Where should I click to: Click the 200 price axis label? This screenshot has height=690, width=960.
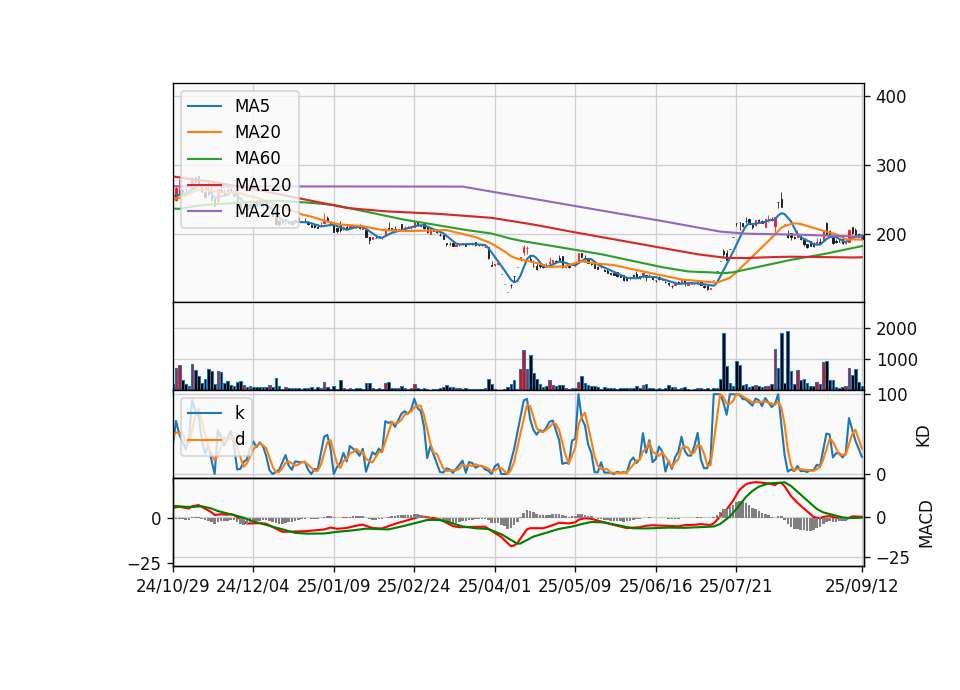point(891,235)
